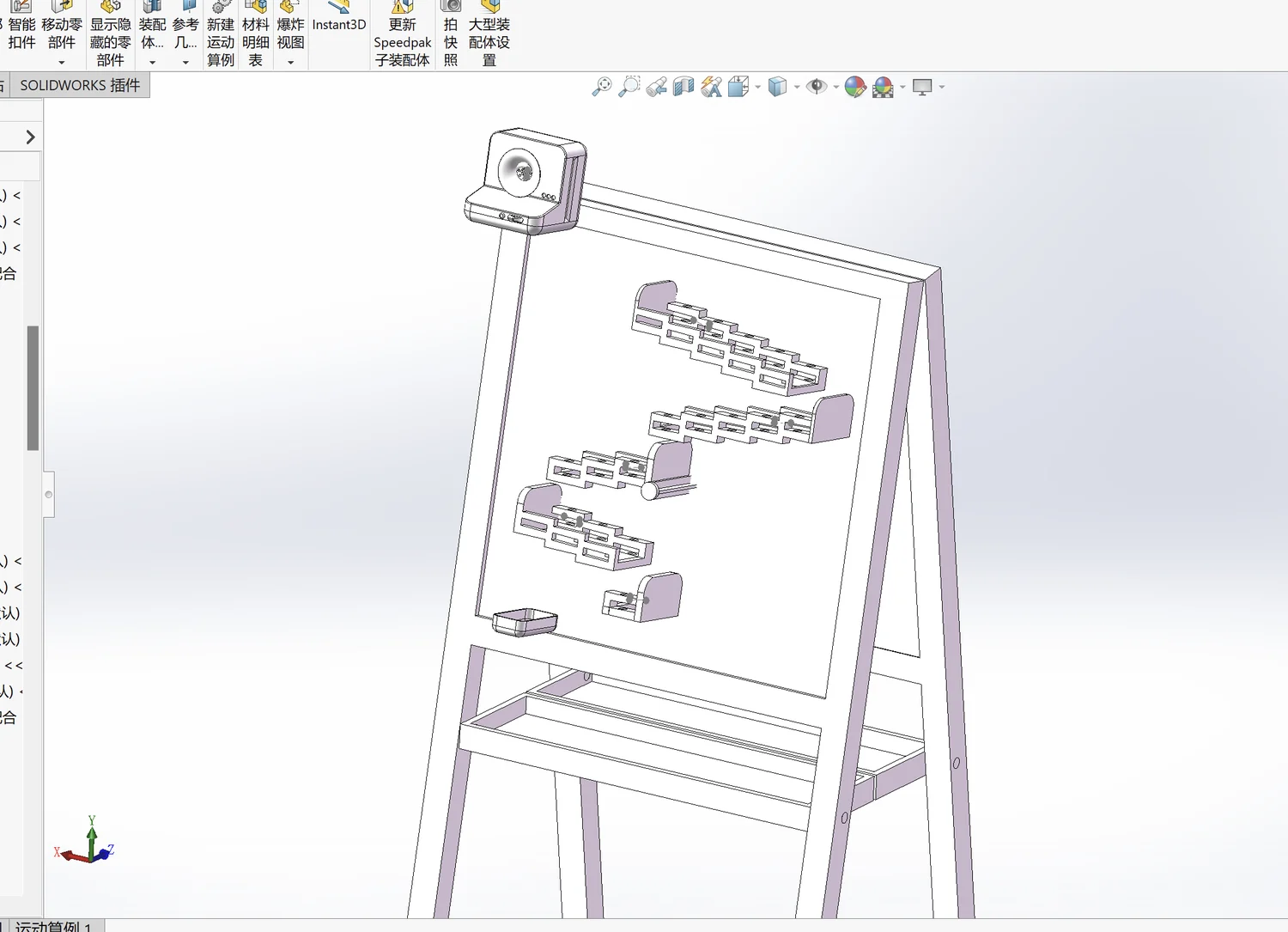The height and width of the screenshot is (932, 1288).
Task: Open Bill of Materials (材料明细表)
Action: pyautogui.click(x=256, y=34)
